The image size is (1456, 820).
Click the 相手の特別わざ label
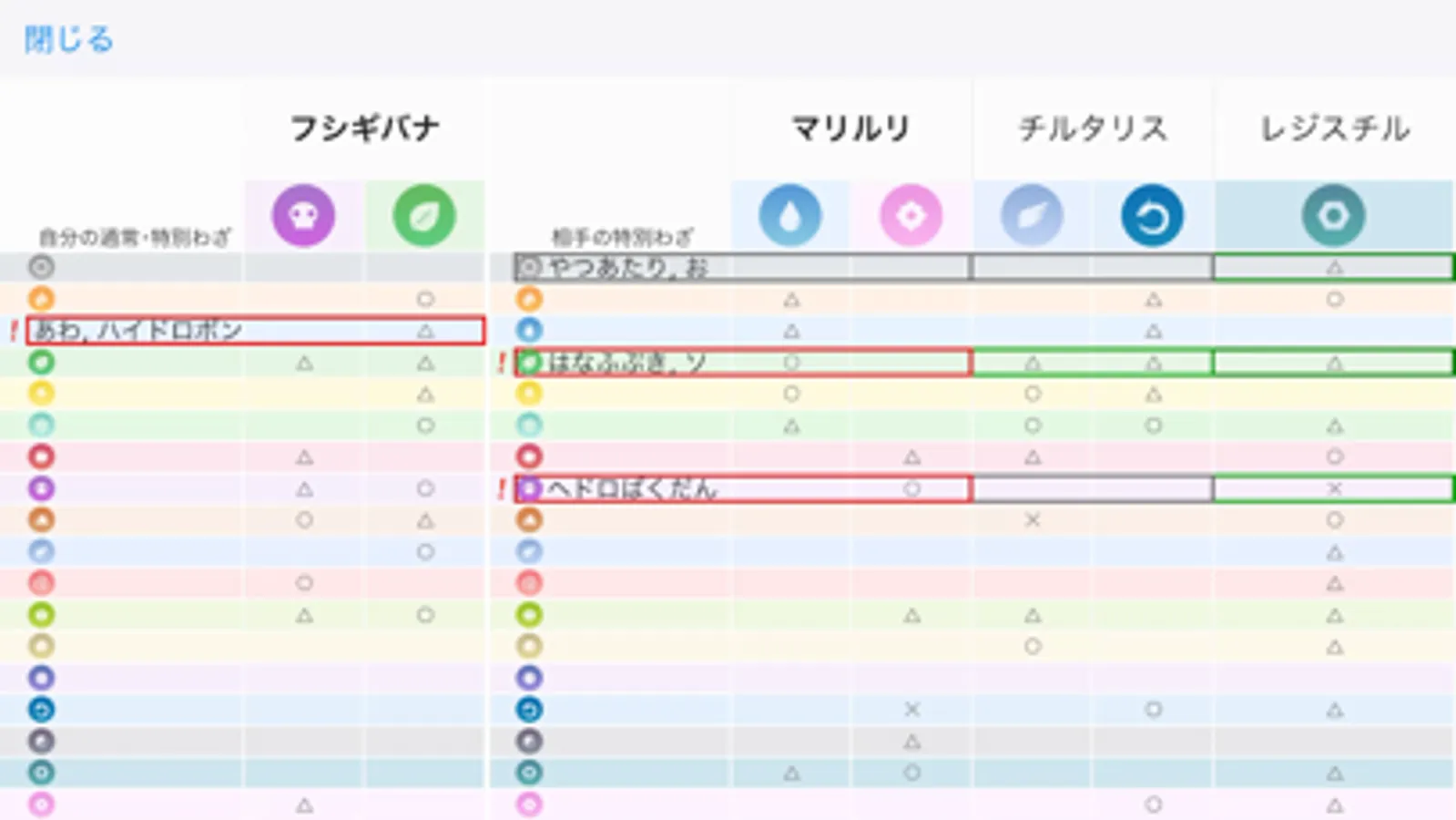[x=622, y=238]
